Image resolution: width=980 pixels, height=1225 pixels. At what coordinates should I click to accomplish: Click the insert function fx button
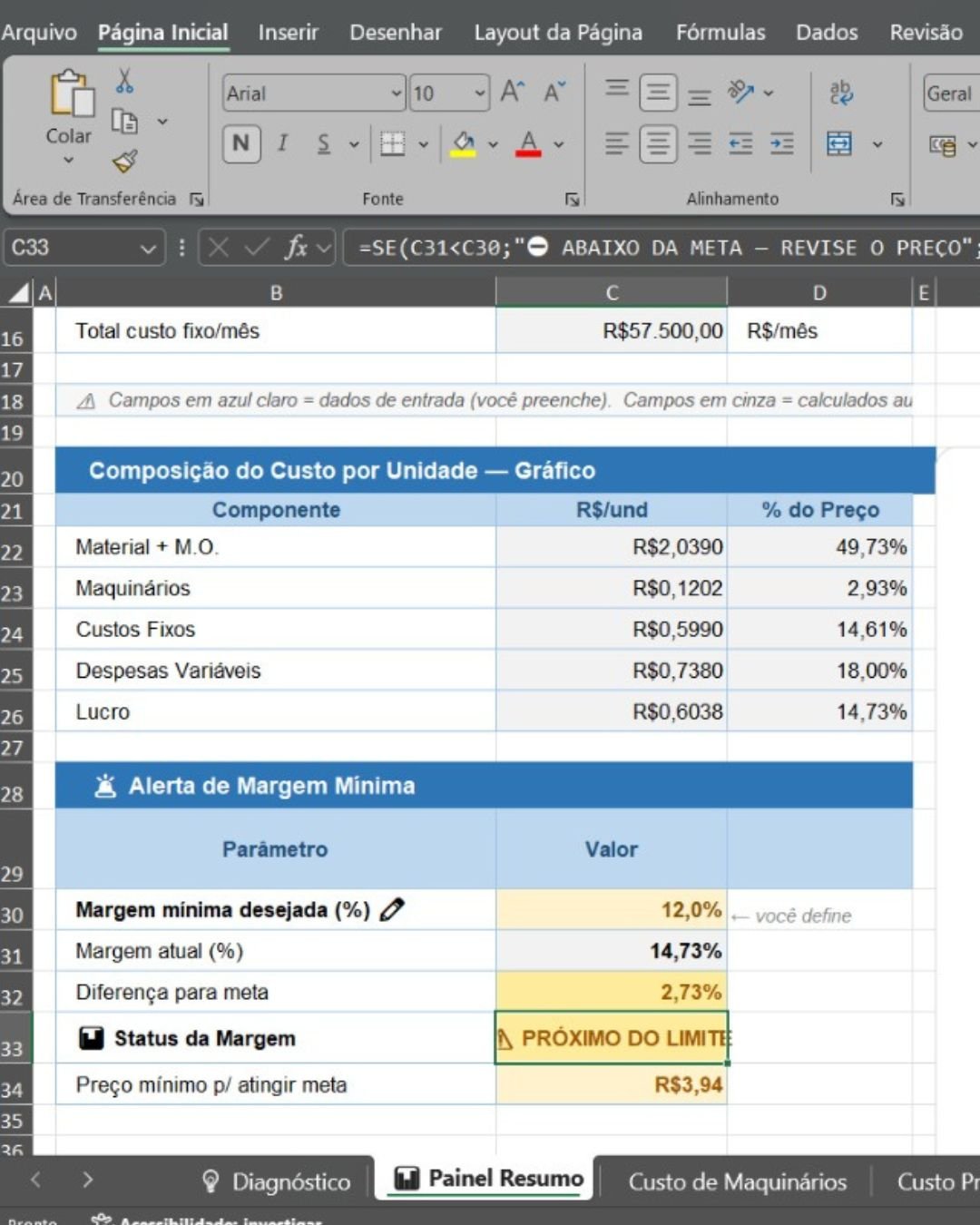(296, 248)
